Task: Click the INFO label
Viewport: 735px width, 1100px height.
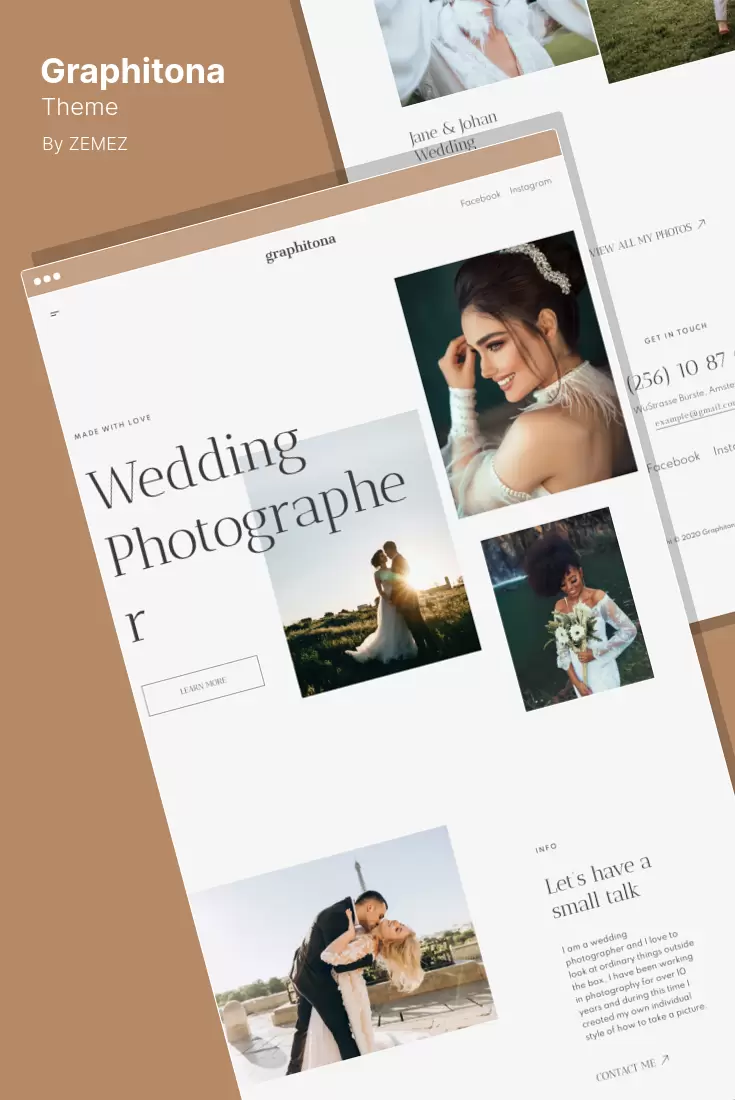Action: point(546,848)
